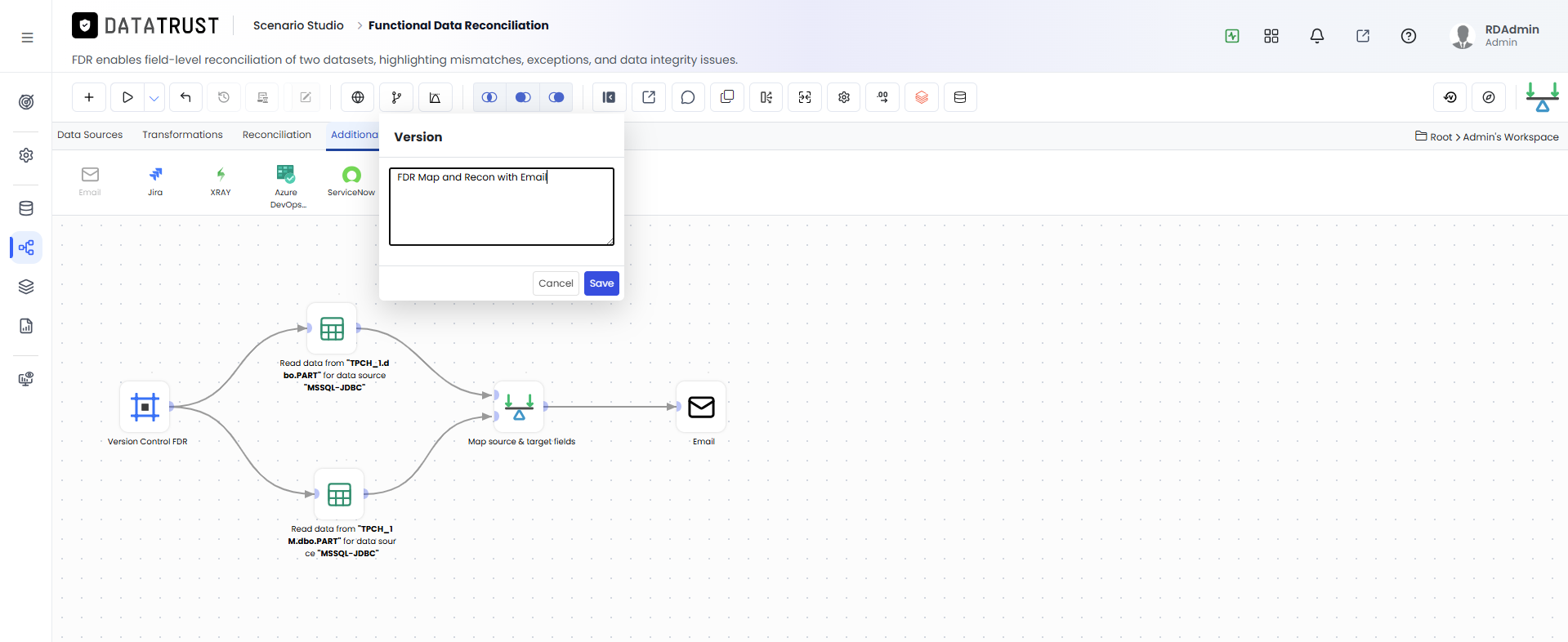This screenshot has width=1568, height=642.
Task: Open the sidebar monitor admin icon
Action: 26,379
